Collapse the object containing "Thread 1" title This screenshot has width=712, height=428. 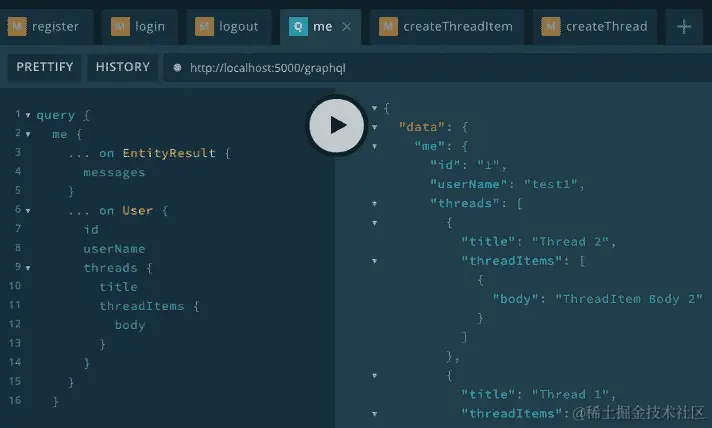pos(375,375)
